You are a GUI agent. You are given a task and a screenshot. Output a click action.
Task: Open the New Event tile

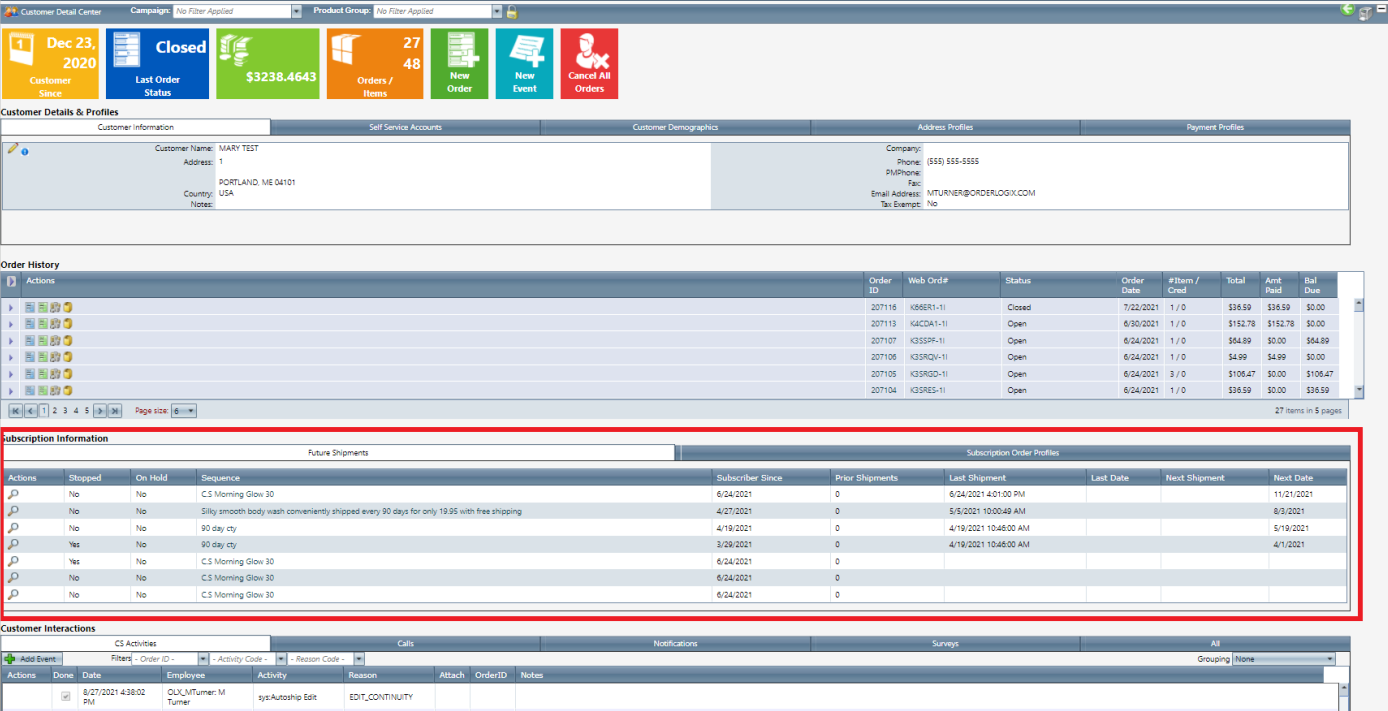pyautogui.click(x=525, y=63)
